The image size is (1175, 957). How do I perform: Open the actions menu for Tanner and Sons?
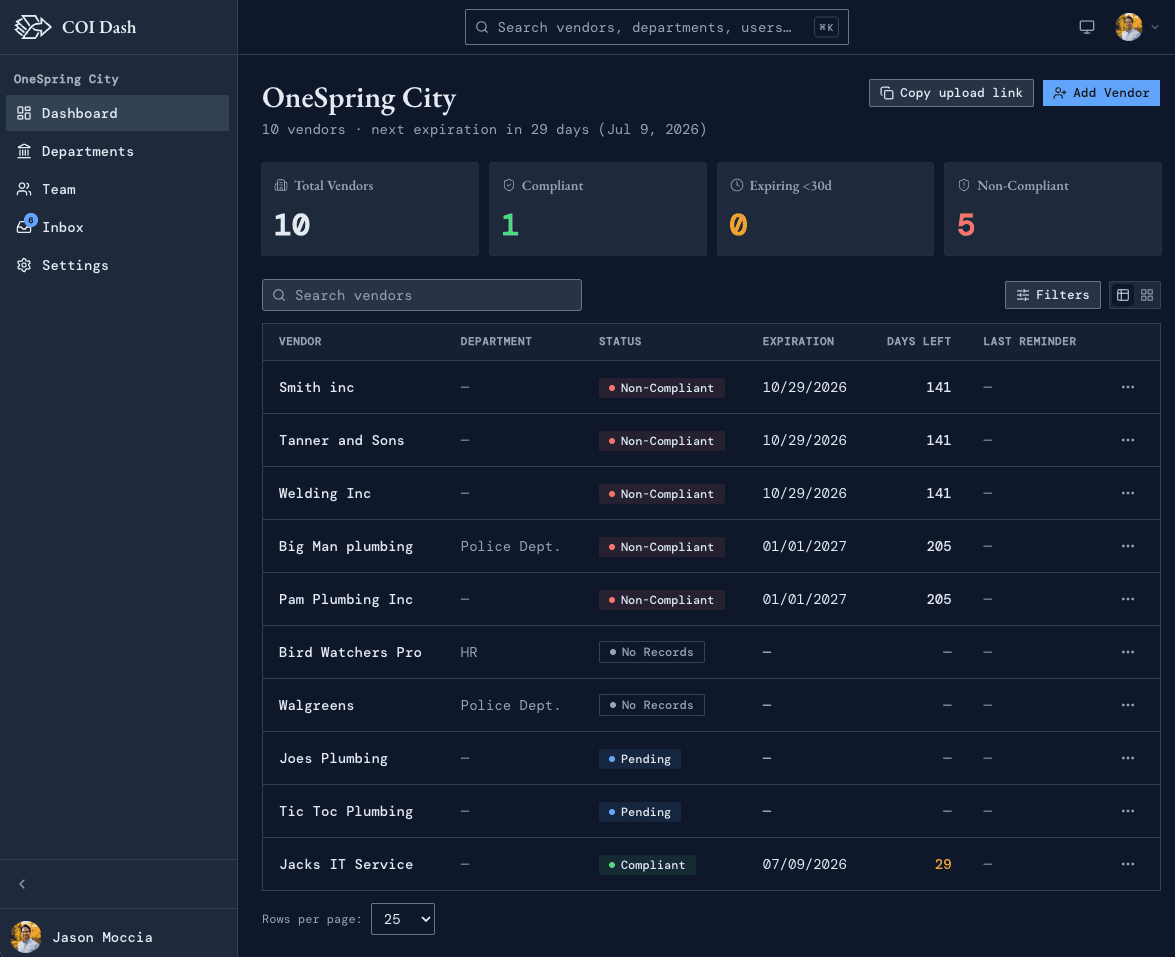(1128, 441)
